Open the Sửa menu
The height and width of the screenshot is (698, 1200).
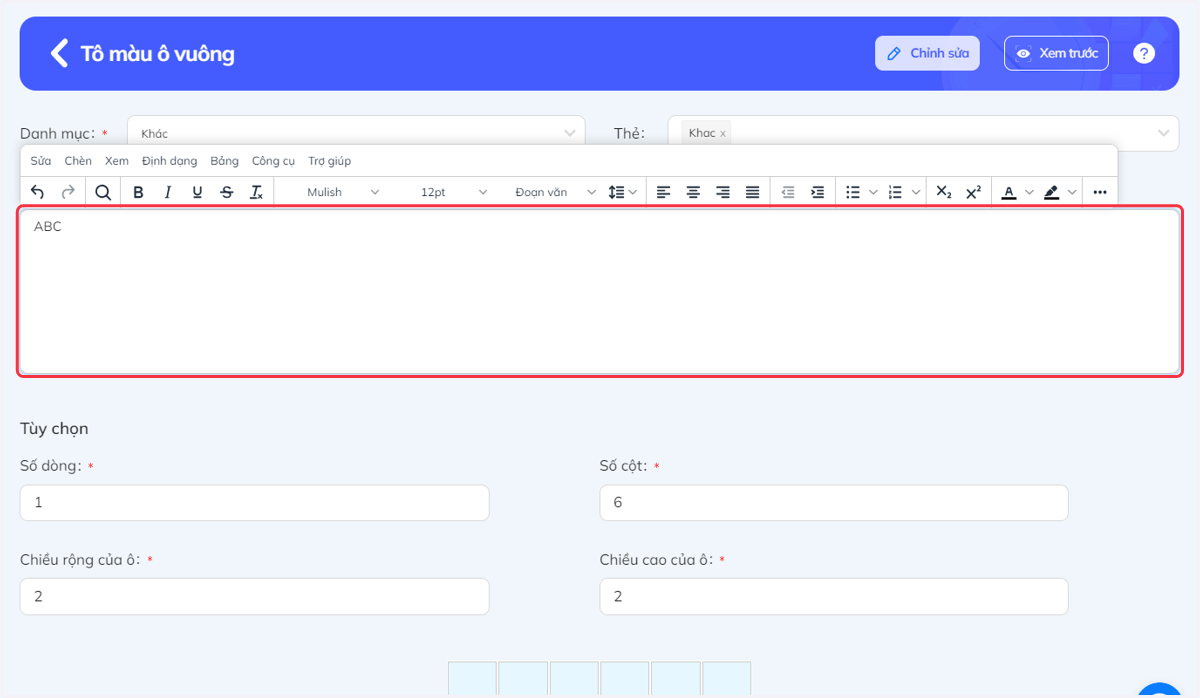(x=40, y=161)
